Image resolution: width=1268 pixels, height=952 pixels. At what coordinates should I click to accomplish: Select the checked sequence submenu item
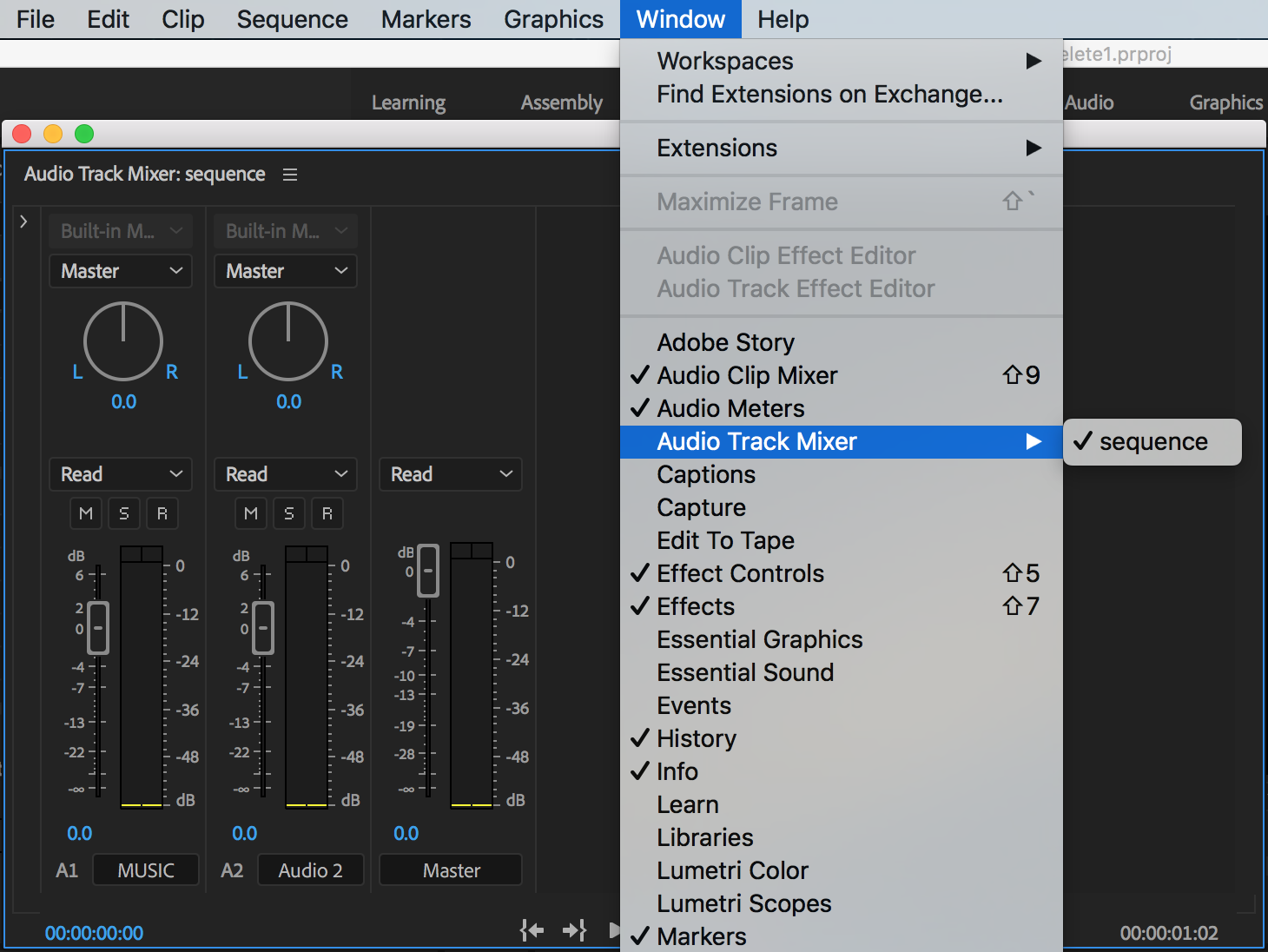(x=1152, y=442)
